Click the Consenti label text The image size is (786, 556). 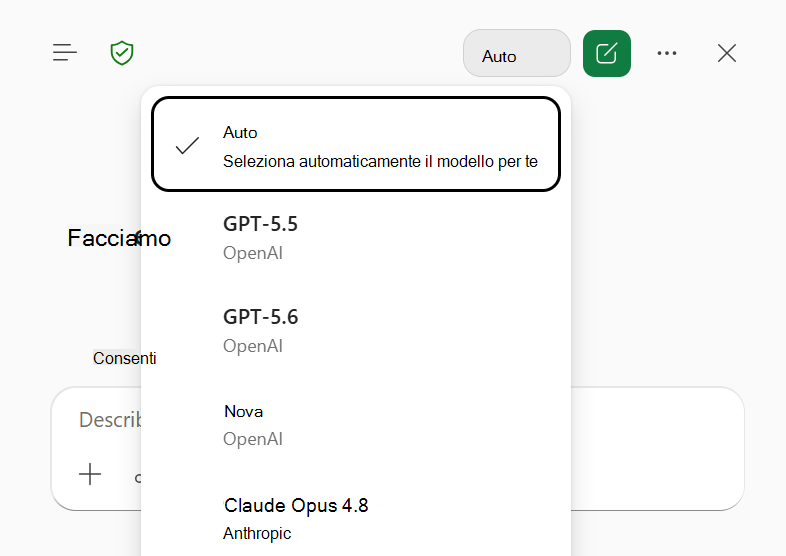(124, 358)
